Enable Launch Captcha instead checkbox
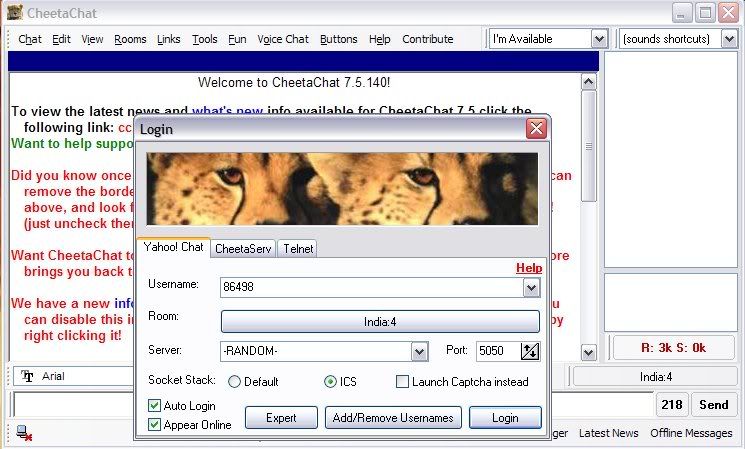 click(403, 381)
